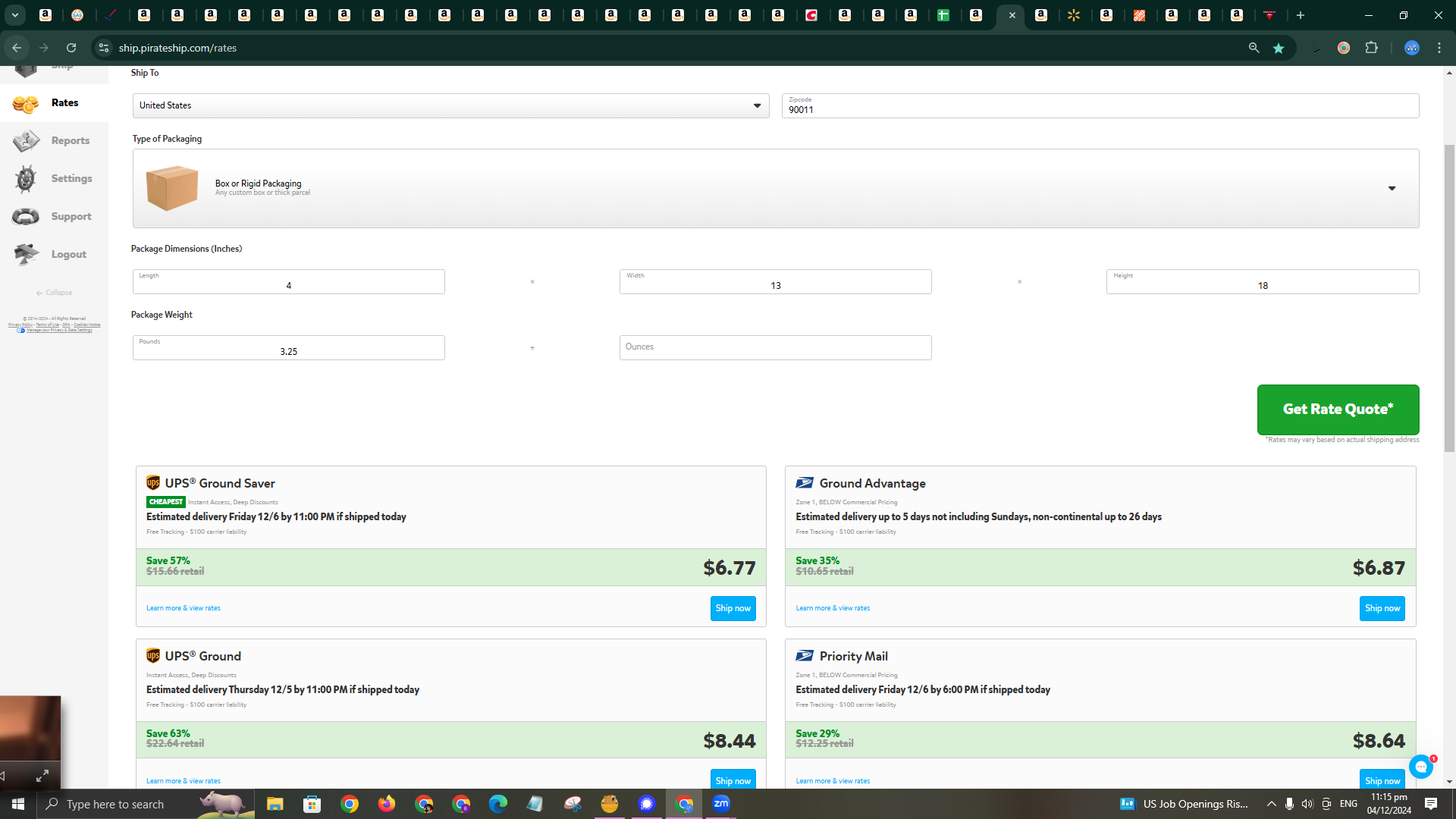Focus the Height dimension field

(1262, 281)
